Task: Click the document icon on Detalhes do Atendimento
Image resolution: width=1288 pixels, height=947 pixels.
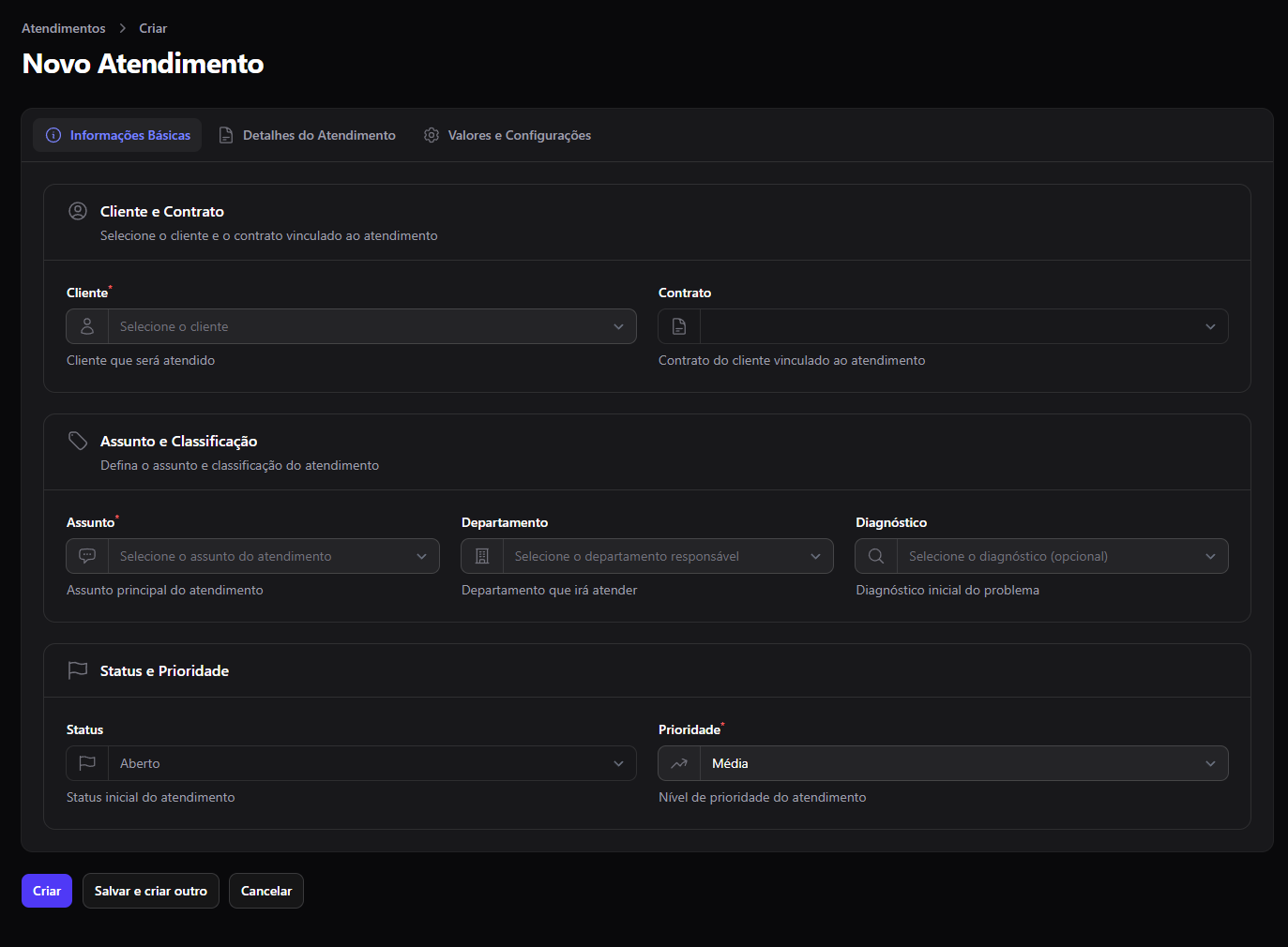Action: pyautogui.click(x=226, y=135)
